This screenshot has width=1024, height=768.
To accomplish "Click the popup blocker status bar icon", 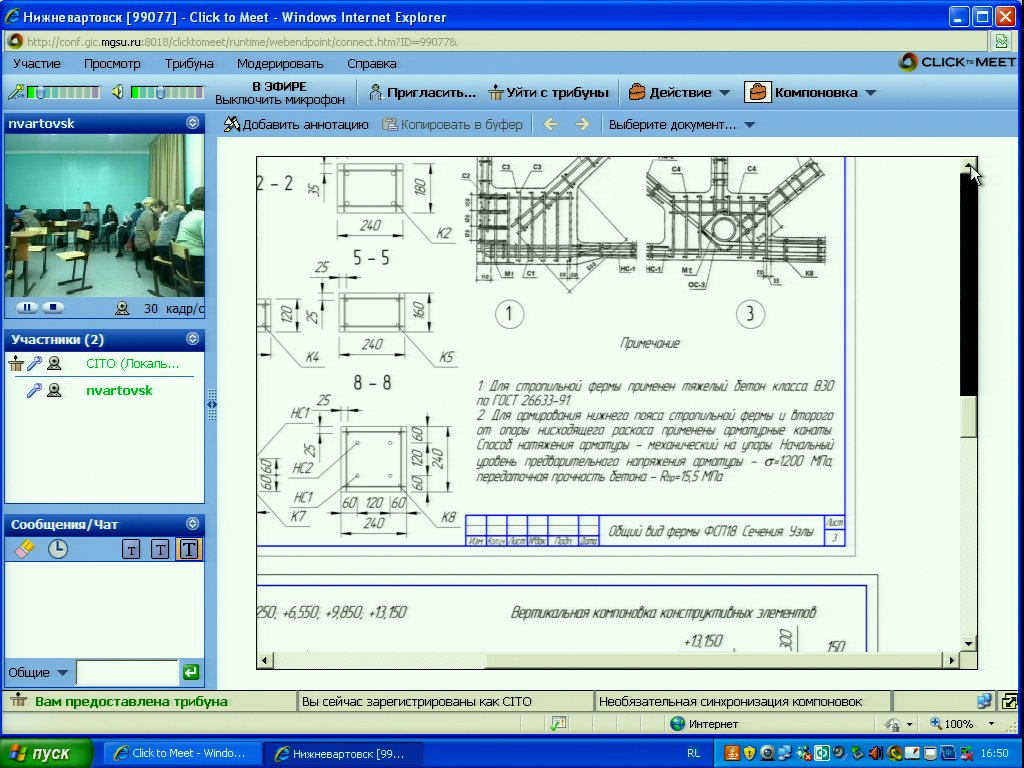I will 558,723.
